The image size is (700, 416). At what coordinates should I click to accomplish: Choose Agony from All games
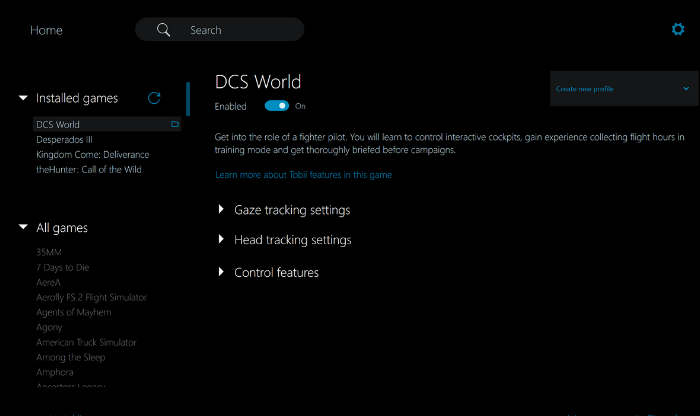49,328
